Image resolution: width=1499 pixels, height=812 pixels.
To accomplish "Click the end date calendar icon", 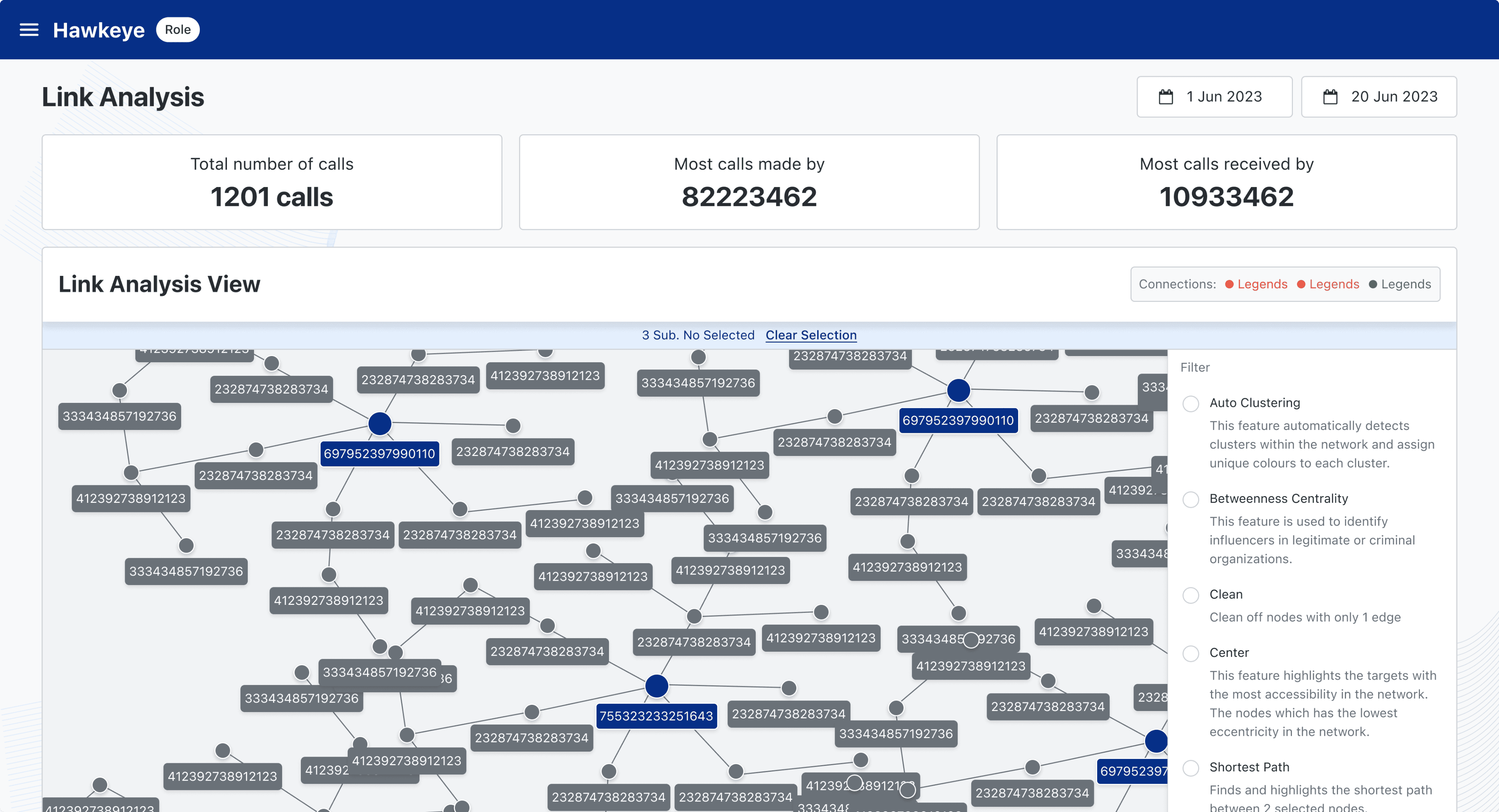I will pos(1330,97).
